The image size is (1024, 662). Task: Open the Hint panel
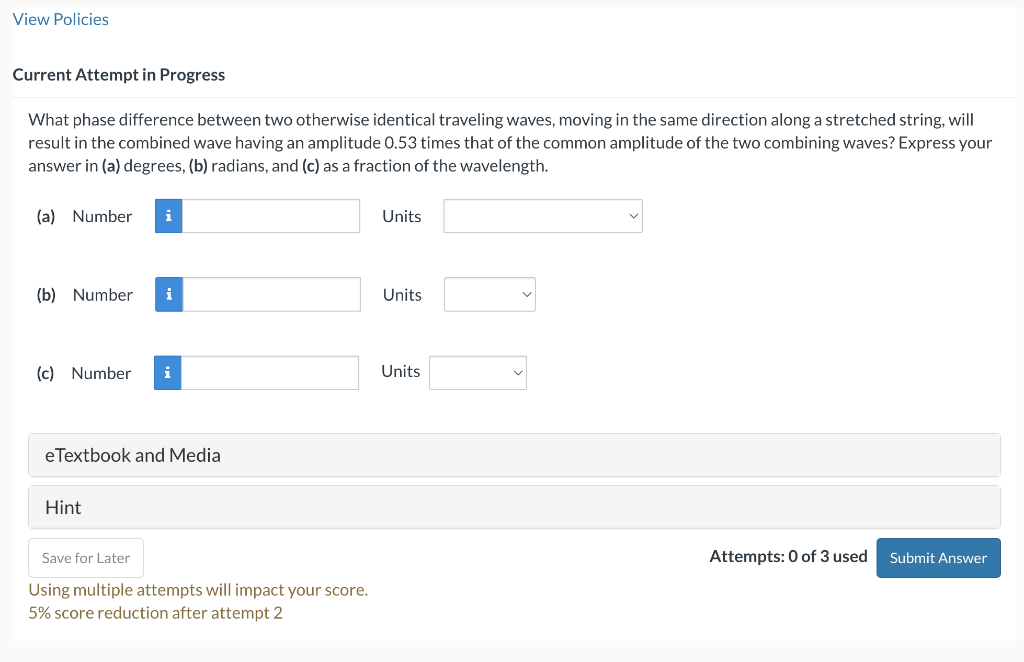514,507
